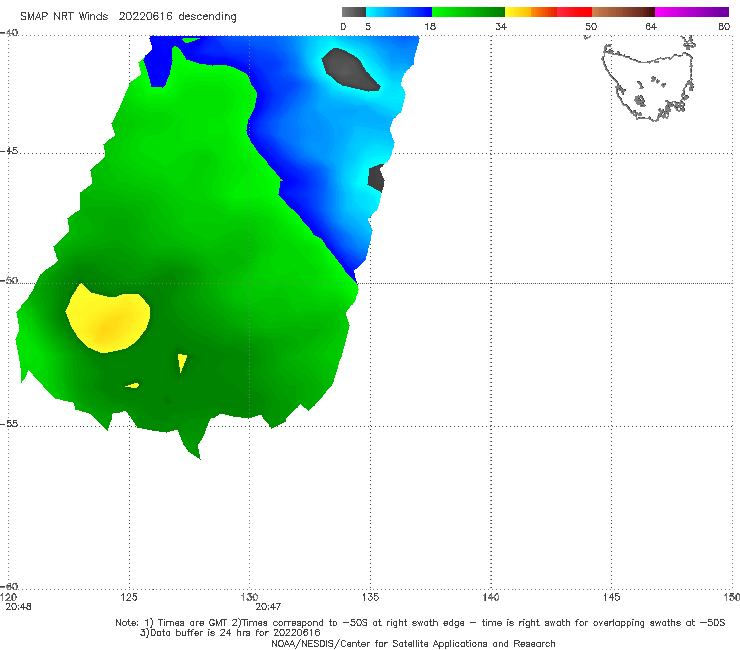This screenshot has width=740, height=650.
Task: Click the latitude label '-55'
Action: tap(9, 424)
